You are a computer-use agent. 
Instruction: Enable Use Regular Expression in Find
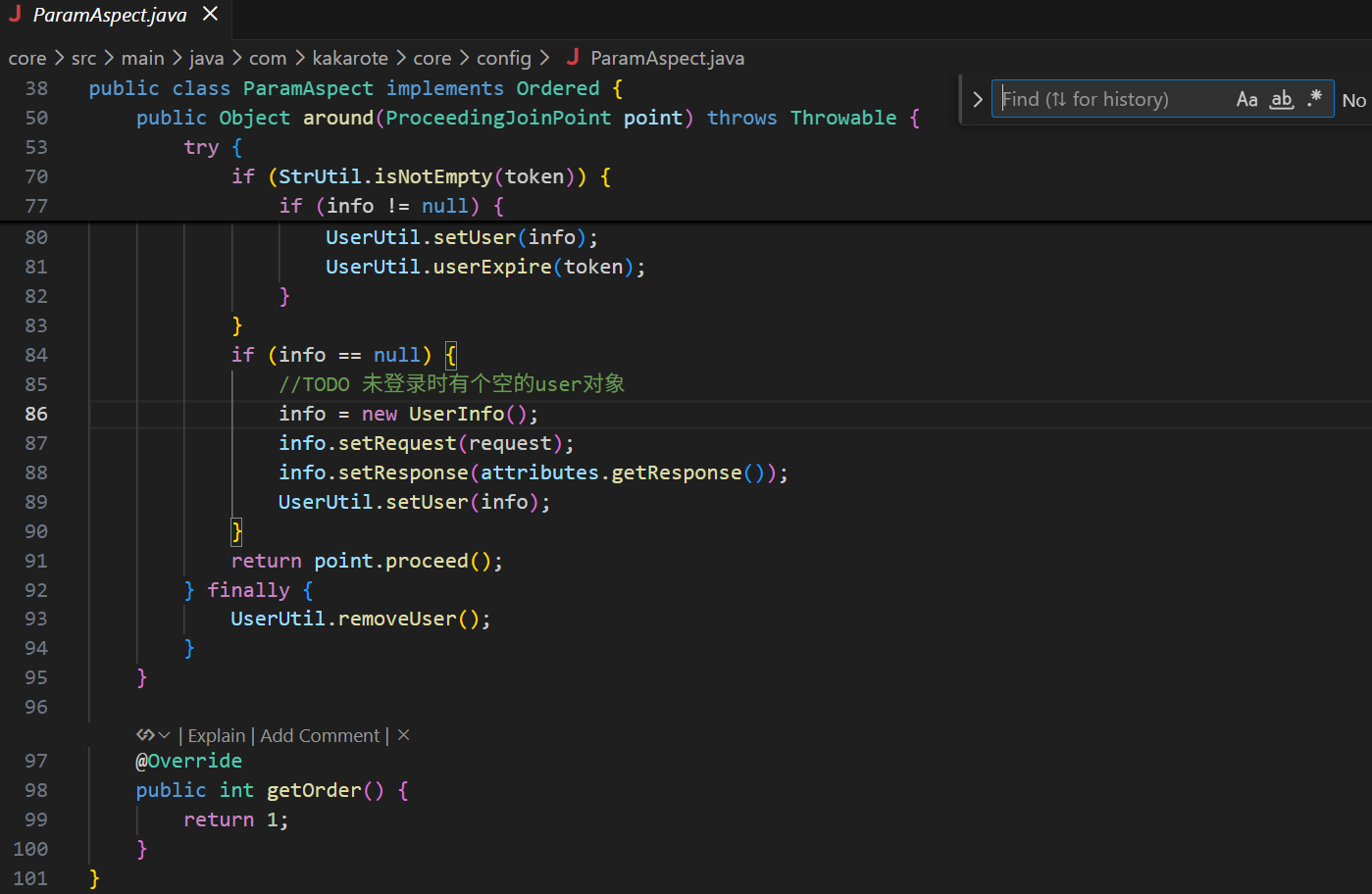[1314, 99]
